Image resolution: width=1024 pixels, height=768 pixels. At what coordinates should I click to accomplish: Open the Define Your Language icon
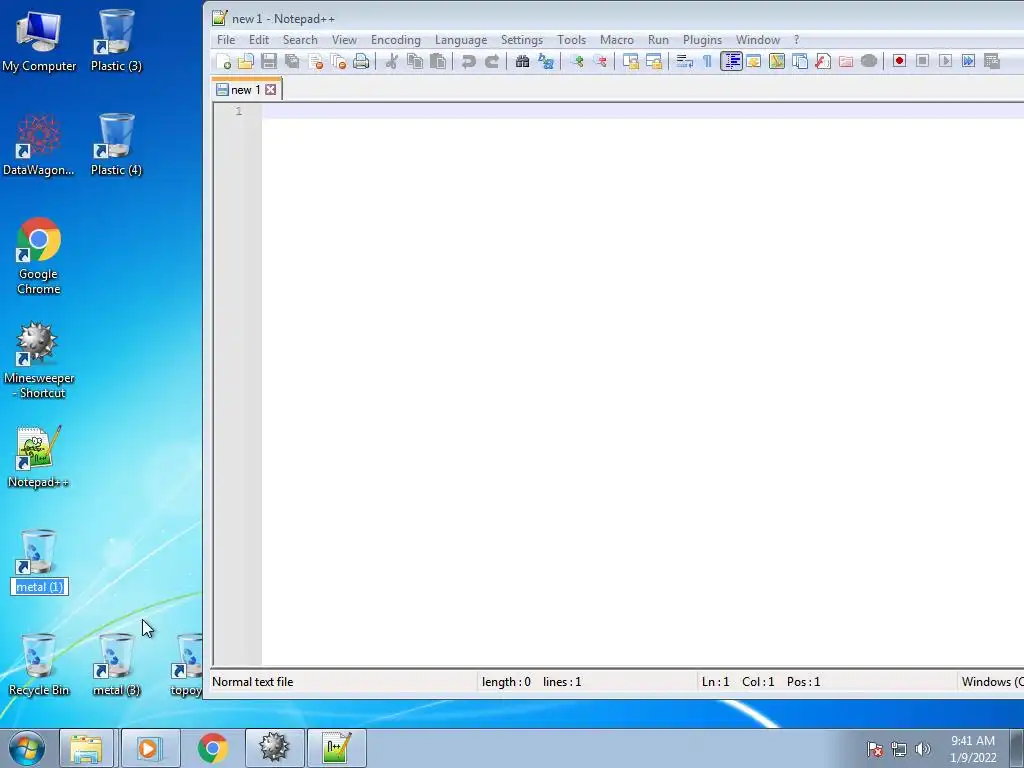(x=754, y=61)
